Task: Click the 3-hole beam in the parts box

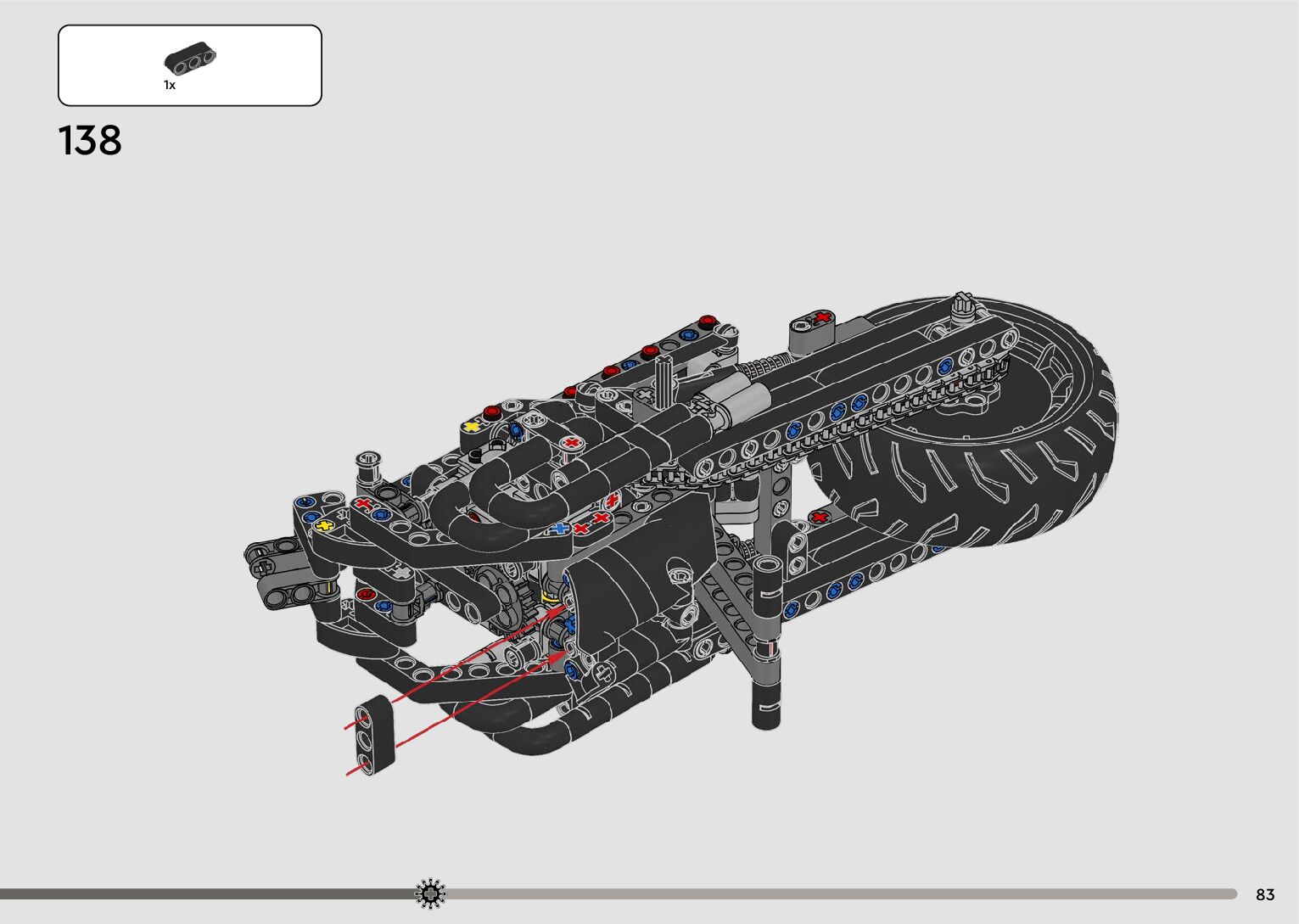Action: (190, 59)
